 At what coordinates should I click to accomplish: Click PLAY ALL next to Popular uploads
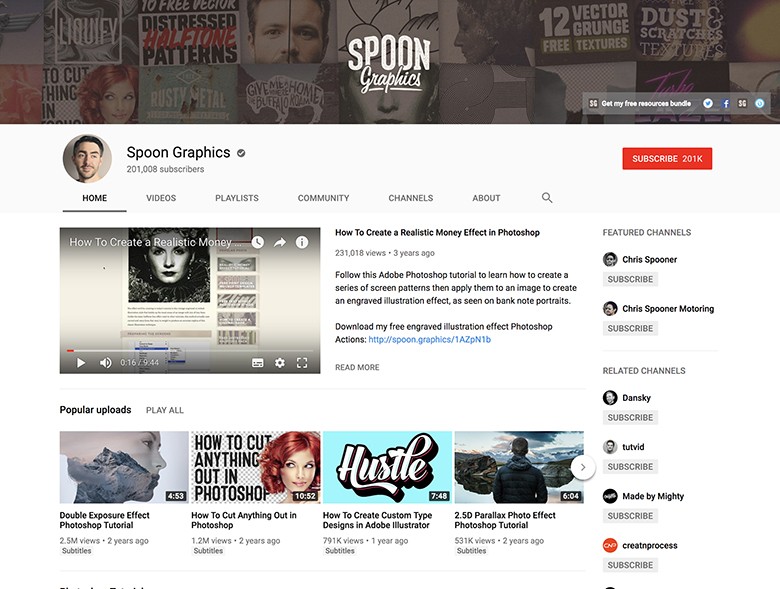point(165,410)
